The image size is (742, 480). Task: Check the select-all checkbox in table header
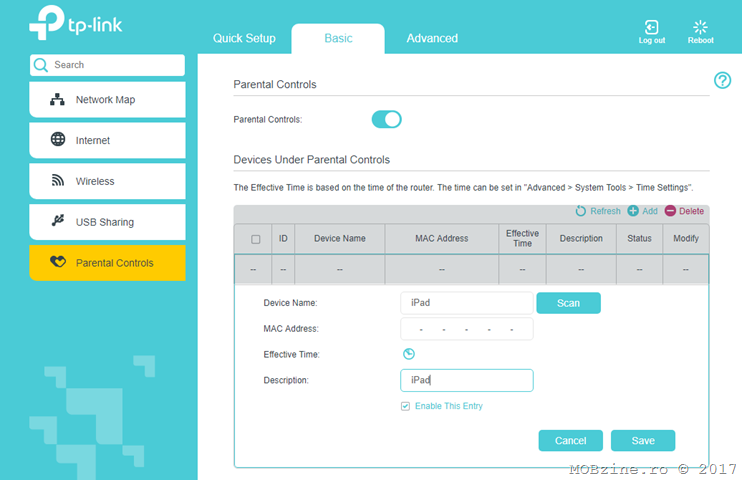tap(255, 239)
